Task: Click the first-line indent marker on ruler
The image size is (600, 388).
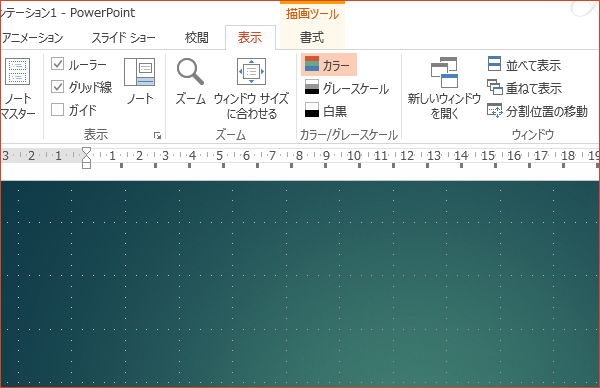Action: click(86, 150)
